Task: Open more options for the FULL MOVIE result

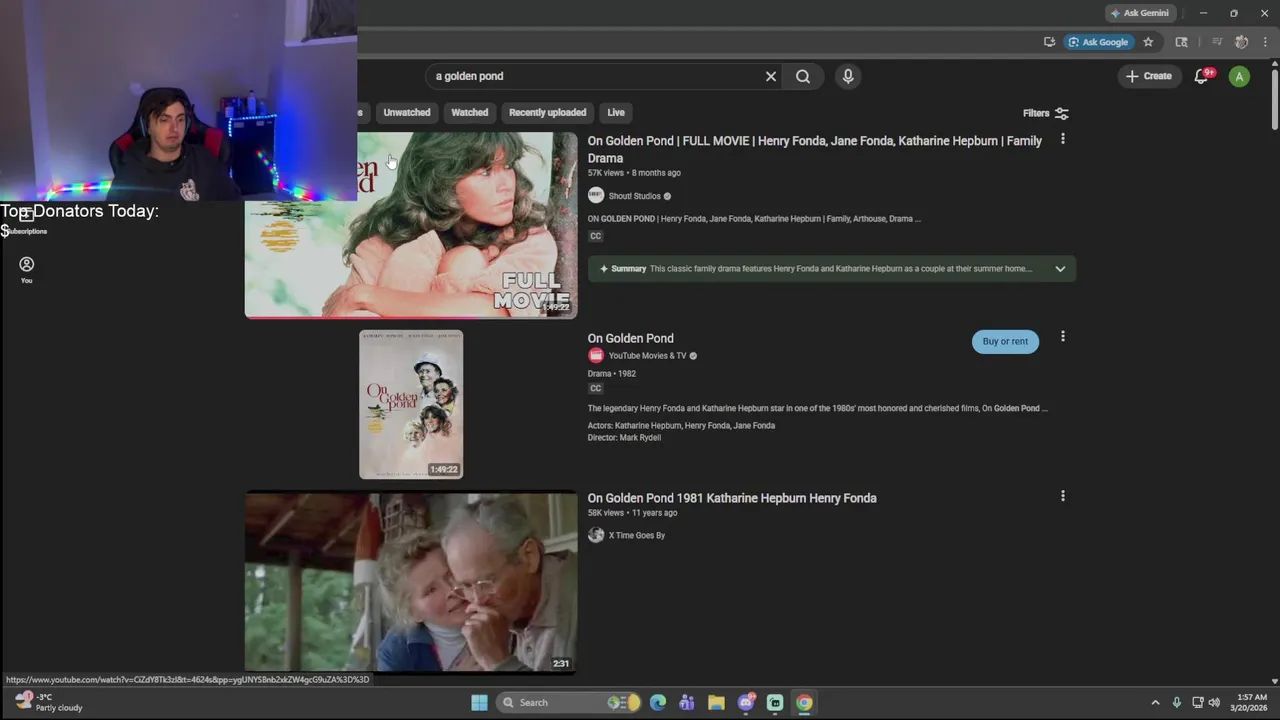Action: 1063,139
